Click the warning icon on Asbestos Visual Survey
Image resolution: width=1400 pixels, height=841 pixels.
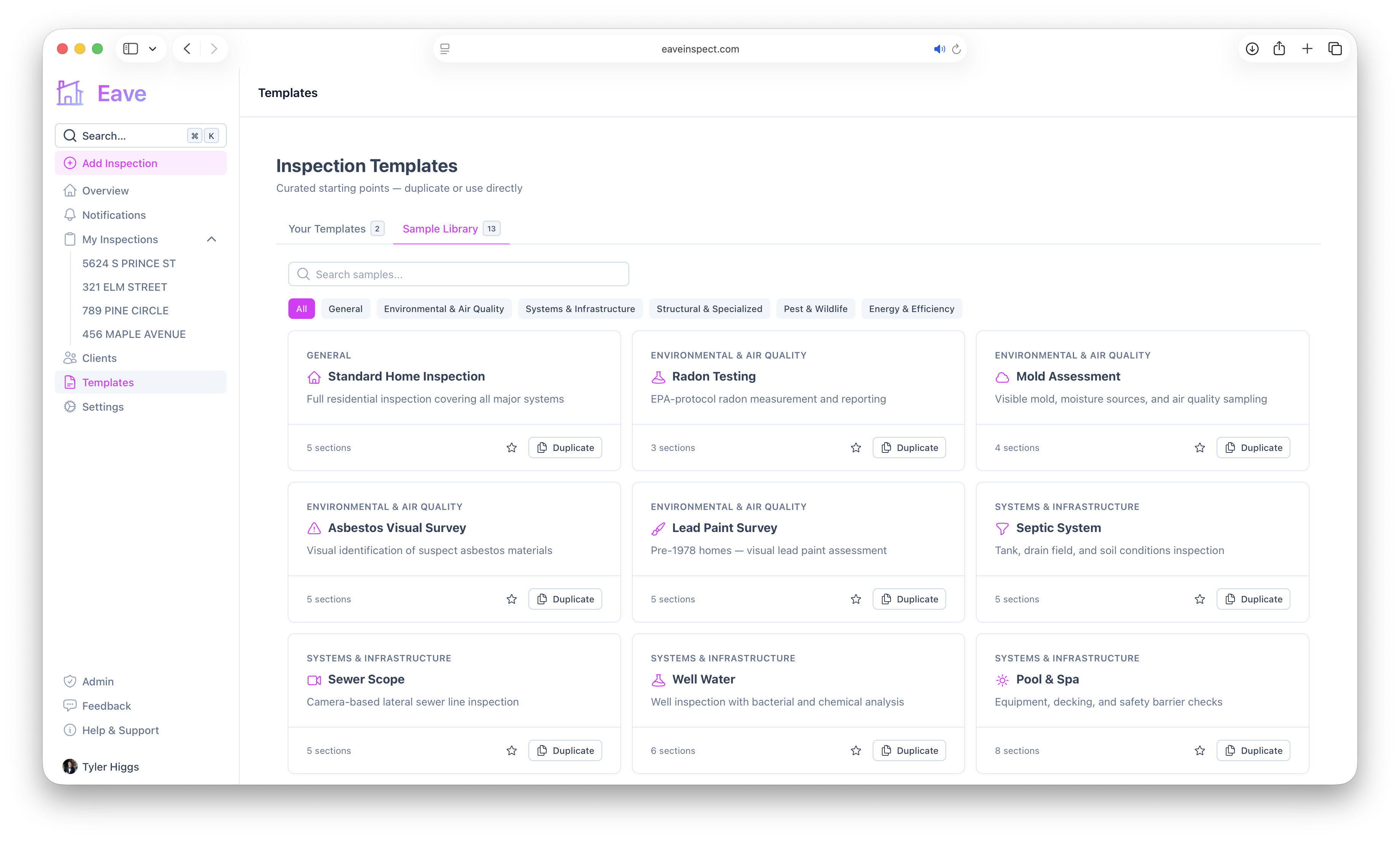point(314,528)
